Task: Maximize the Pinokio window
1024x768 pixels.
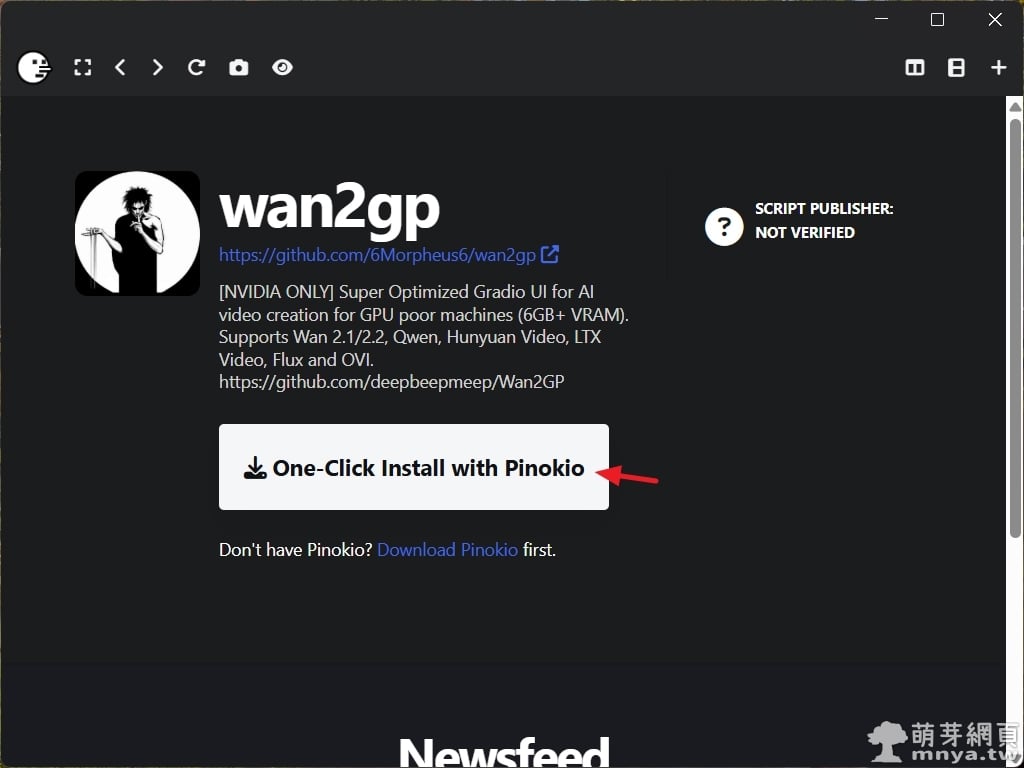Action: point(937,20)
